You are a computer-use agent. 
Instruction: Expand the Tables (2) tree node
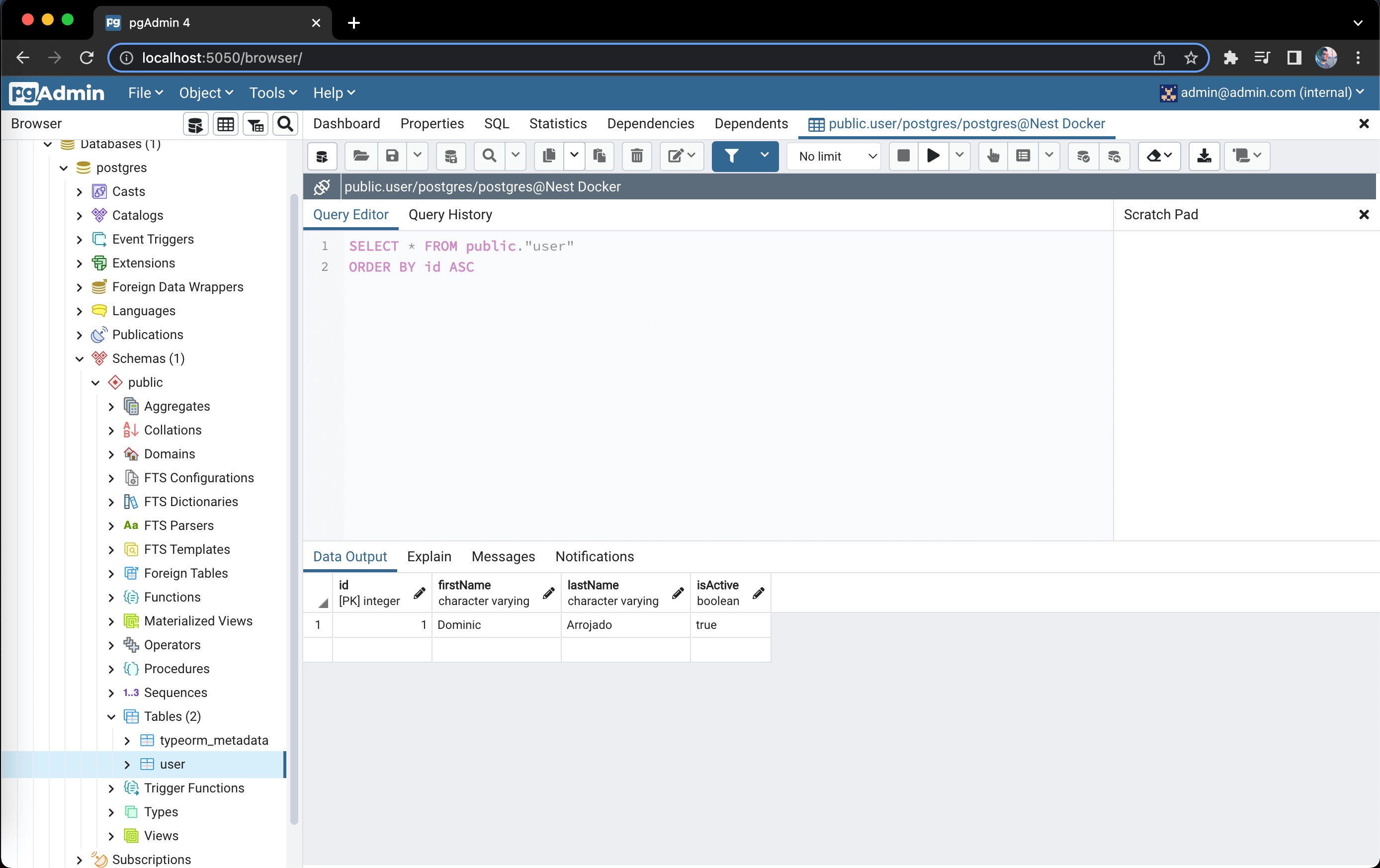tap(112, 716)
